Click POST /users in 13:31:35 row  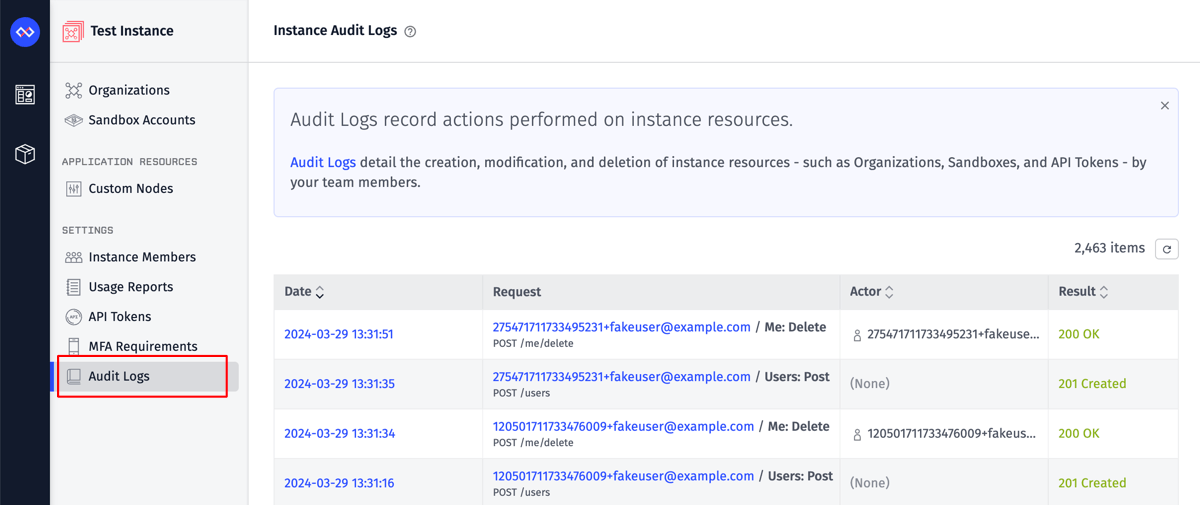[x=522, y=393]
